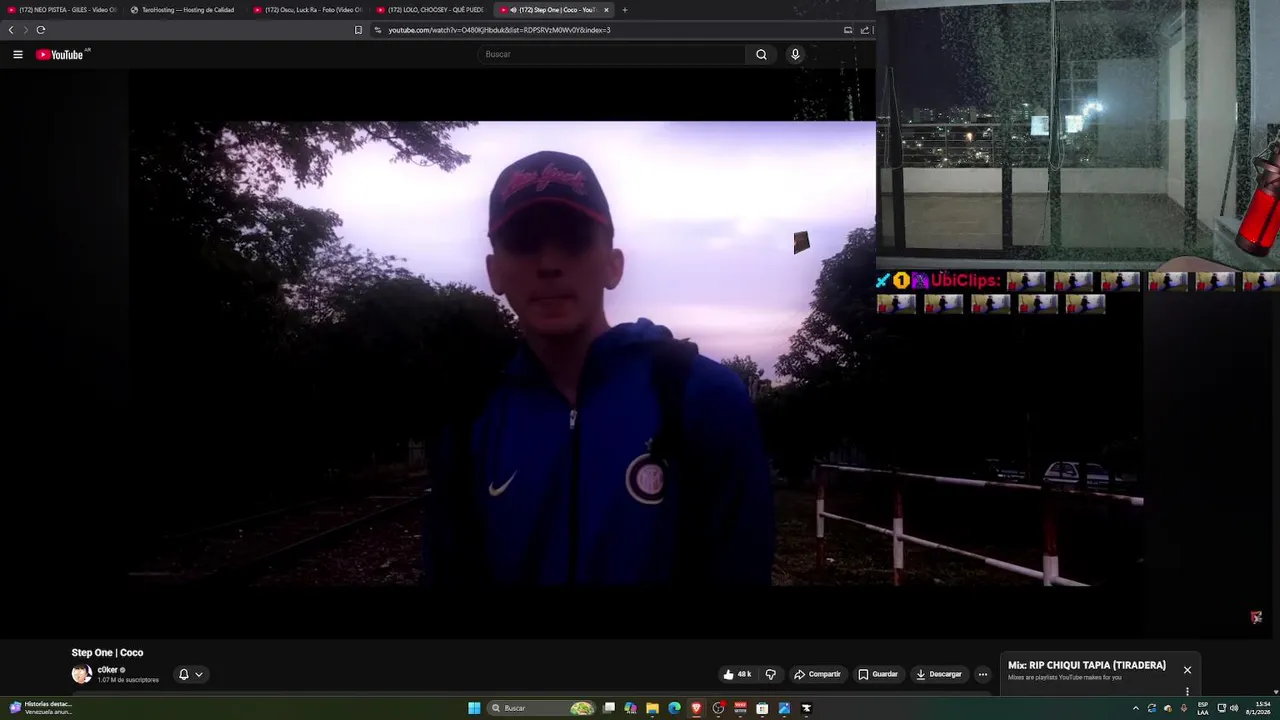Expand subscription notification dropdown chevron
The image size is (1280, 720).
199,674
